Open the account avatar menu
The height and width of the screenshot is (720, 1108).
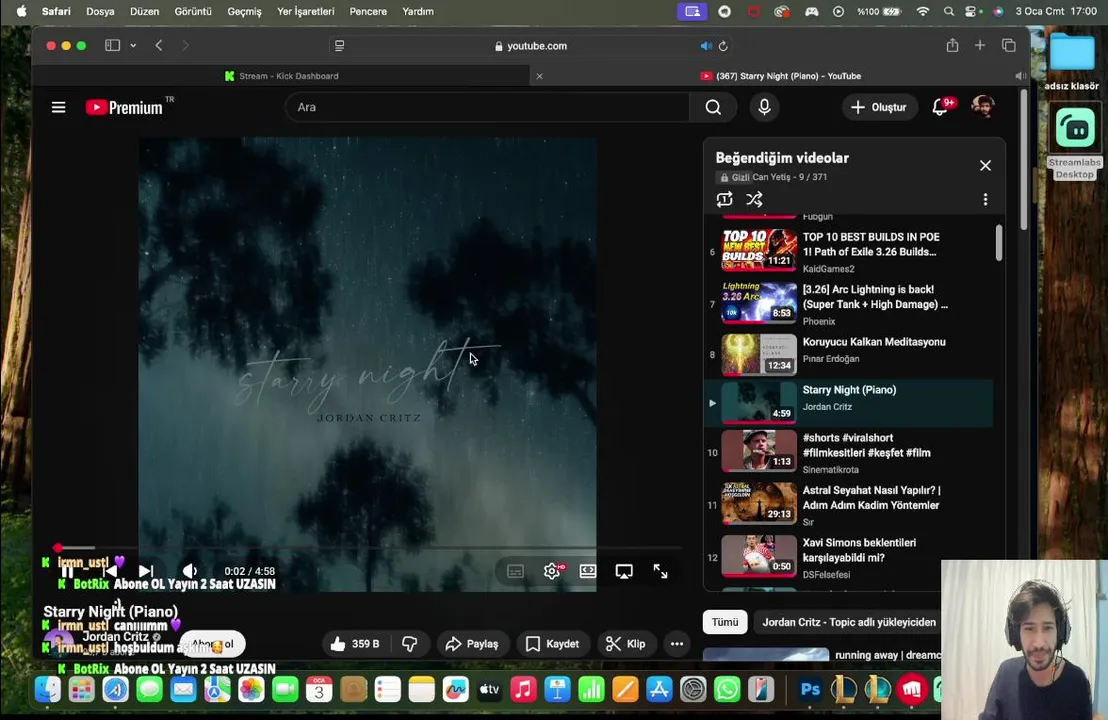pyautogui.click(x=982, y=107)
